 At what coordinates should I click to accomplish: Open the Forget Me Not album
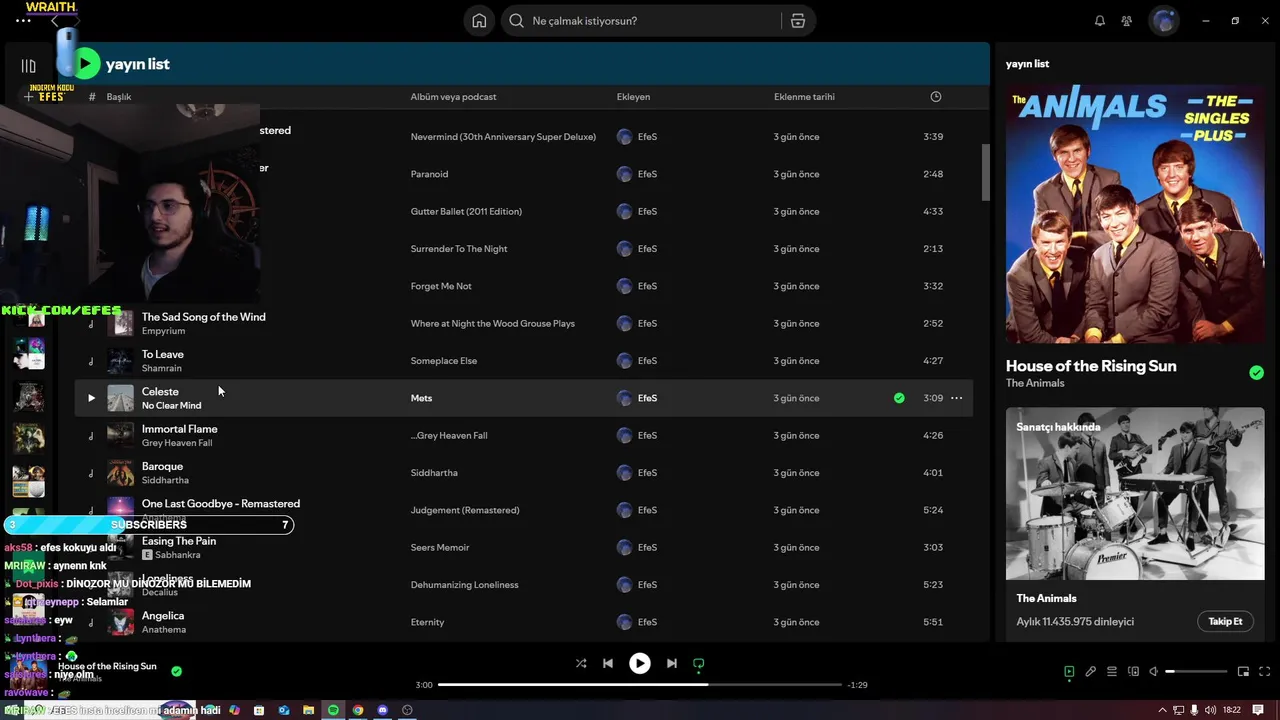pos(441,286)
